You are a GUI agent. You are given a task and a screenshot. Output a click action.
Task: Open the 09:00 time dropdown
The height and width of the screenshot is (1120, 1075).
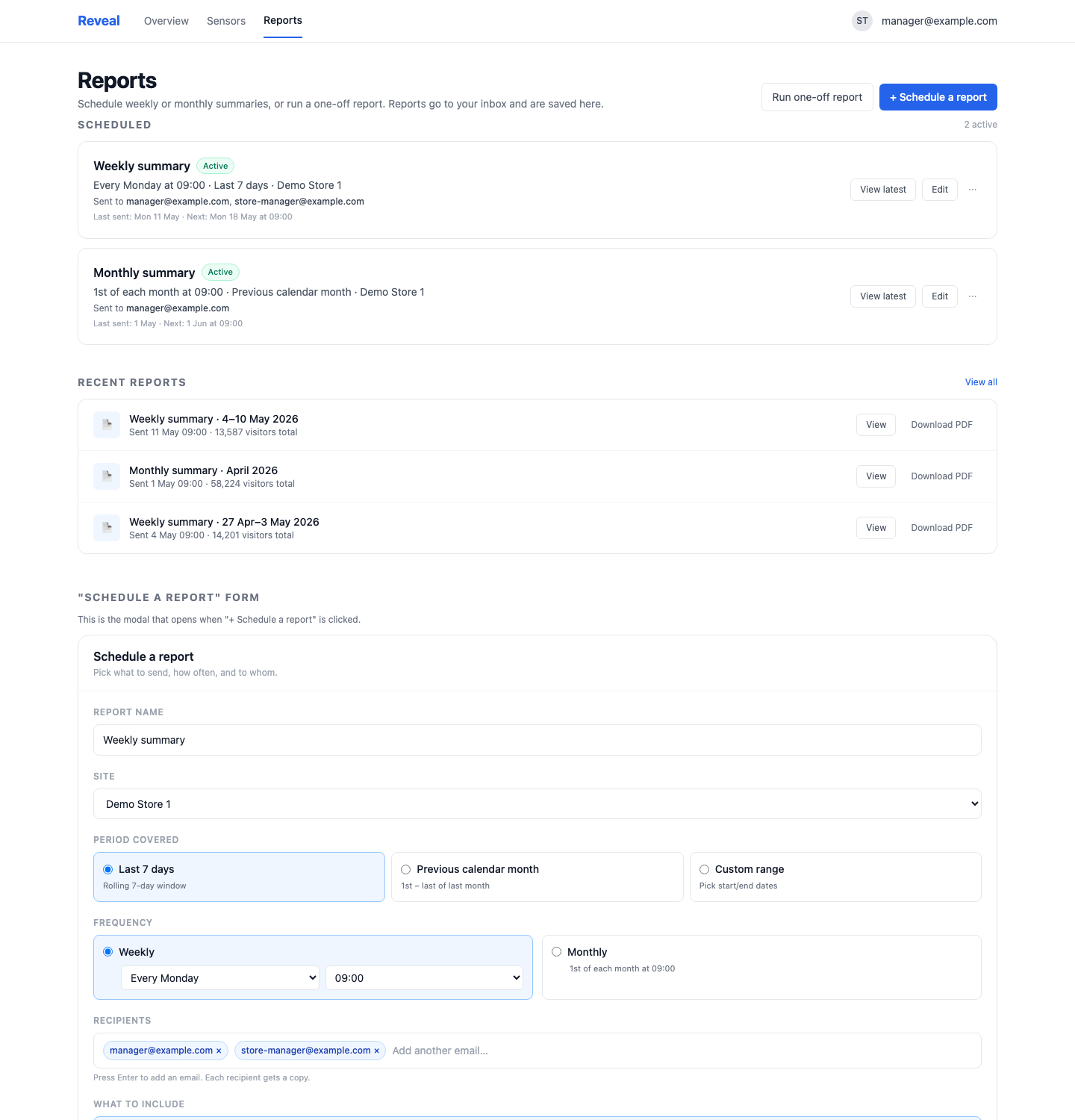pyautogui.click(x=424, y=978)
